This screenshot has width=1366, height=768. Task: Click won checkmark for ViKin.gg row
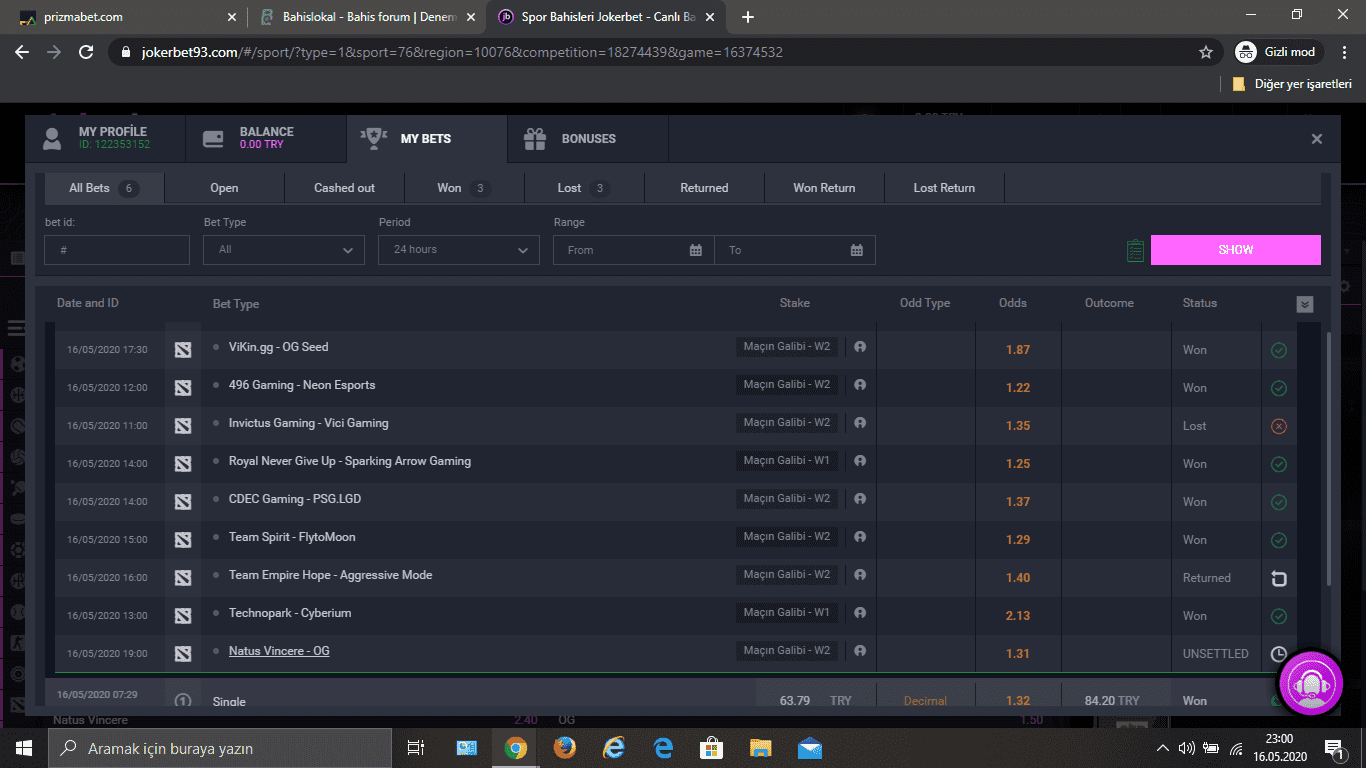(1278, 350)
